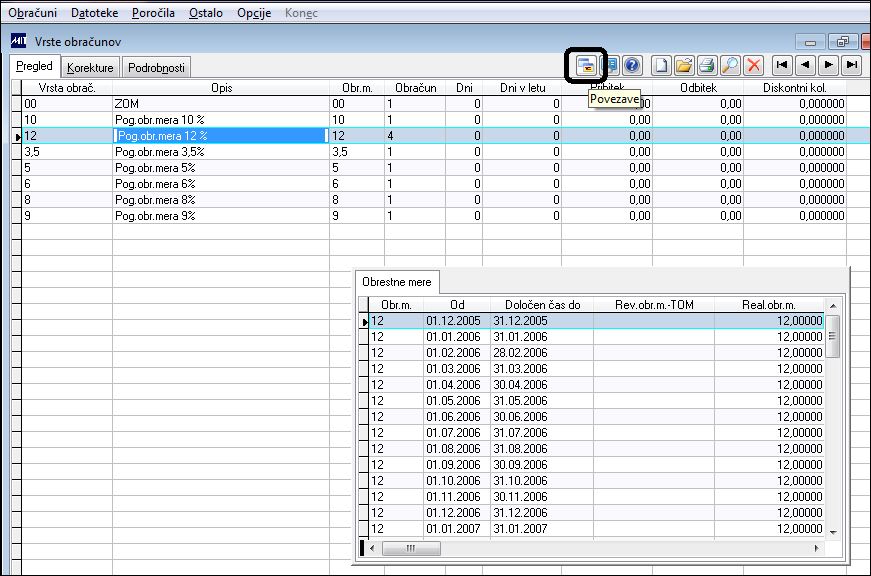Click the comment notes icon beside Povezave
The width and height of the screenshot is (871, 576).
[x=610, y=66]
